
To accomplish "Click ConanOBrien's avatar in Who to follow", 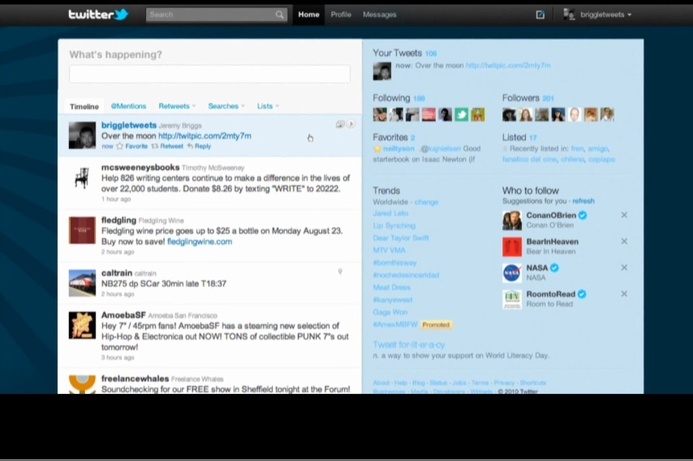I will coord(512,220).
